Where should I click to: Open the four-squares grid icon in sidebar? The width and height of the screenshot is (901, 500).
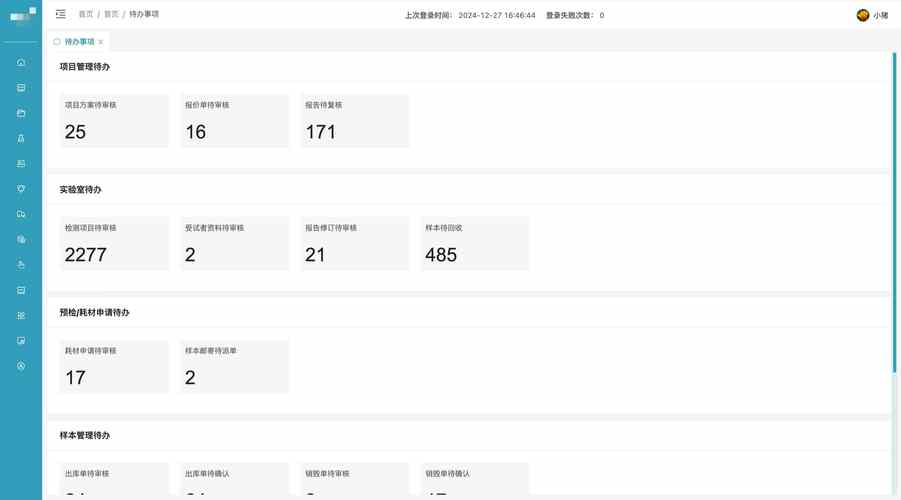[21, 316]
